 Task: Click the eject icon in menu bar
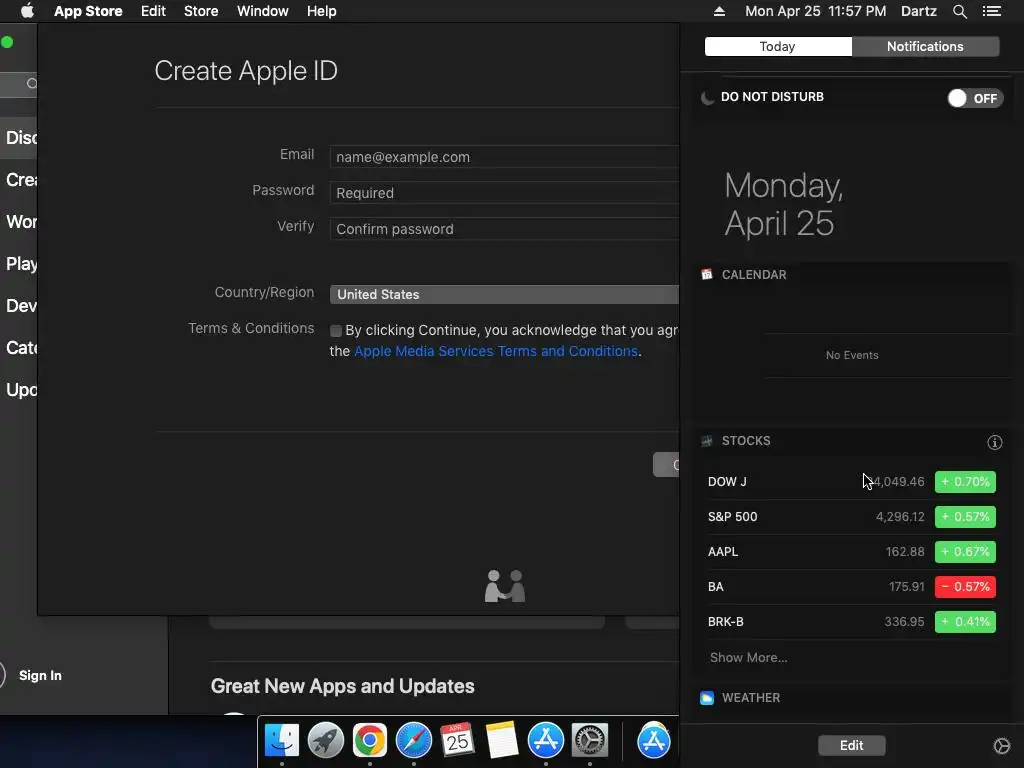719,11
